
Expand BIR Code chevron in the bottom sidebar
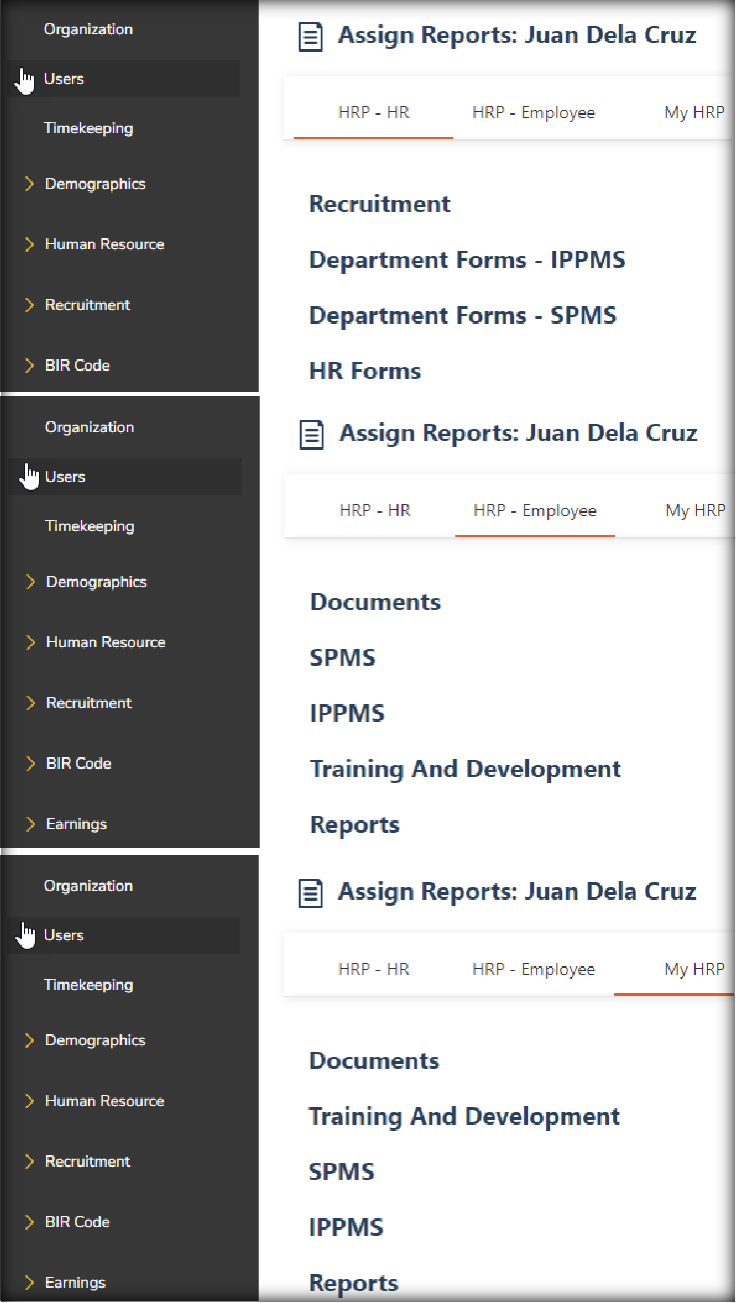(x=30, y=1222)
